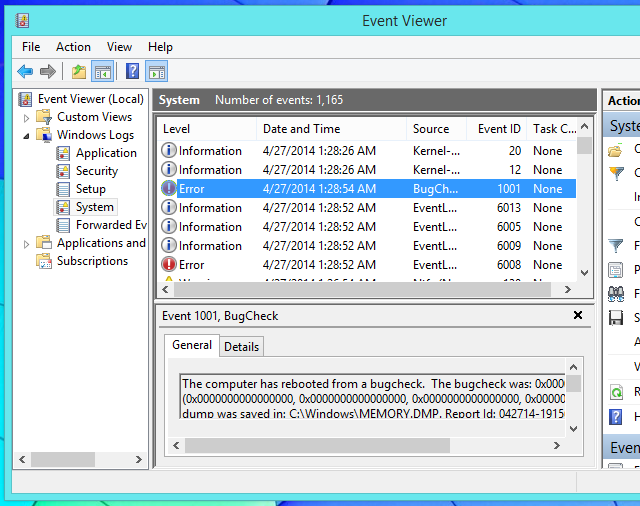Select the Information event with ID 6005

pyautogui.click(x=367, y=226)
